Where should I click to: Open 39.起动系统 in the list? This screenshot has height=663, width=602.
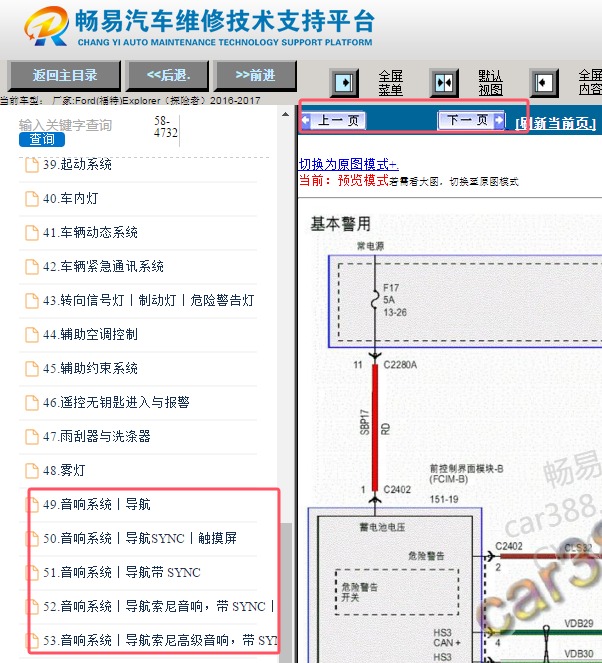pos(77,164)
